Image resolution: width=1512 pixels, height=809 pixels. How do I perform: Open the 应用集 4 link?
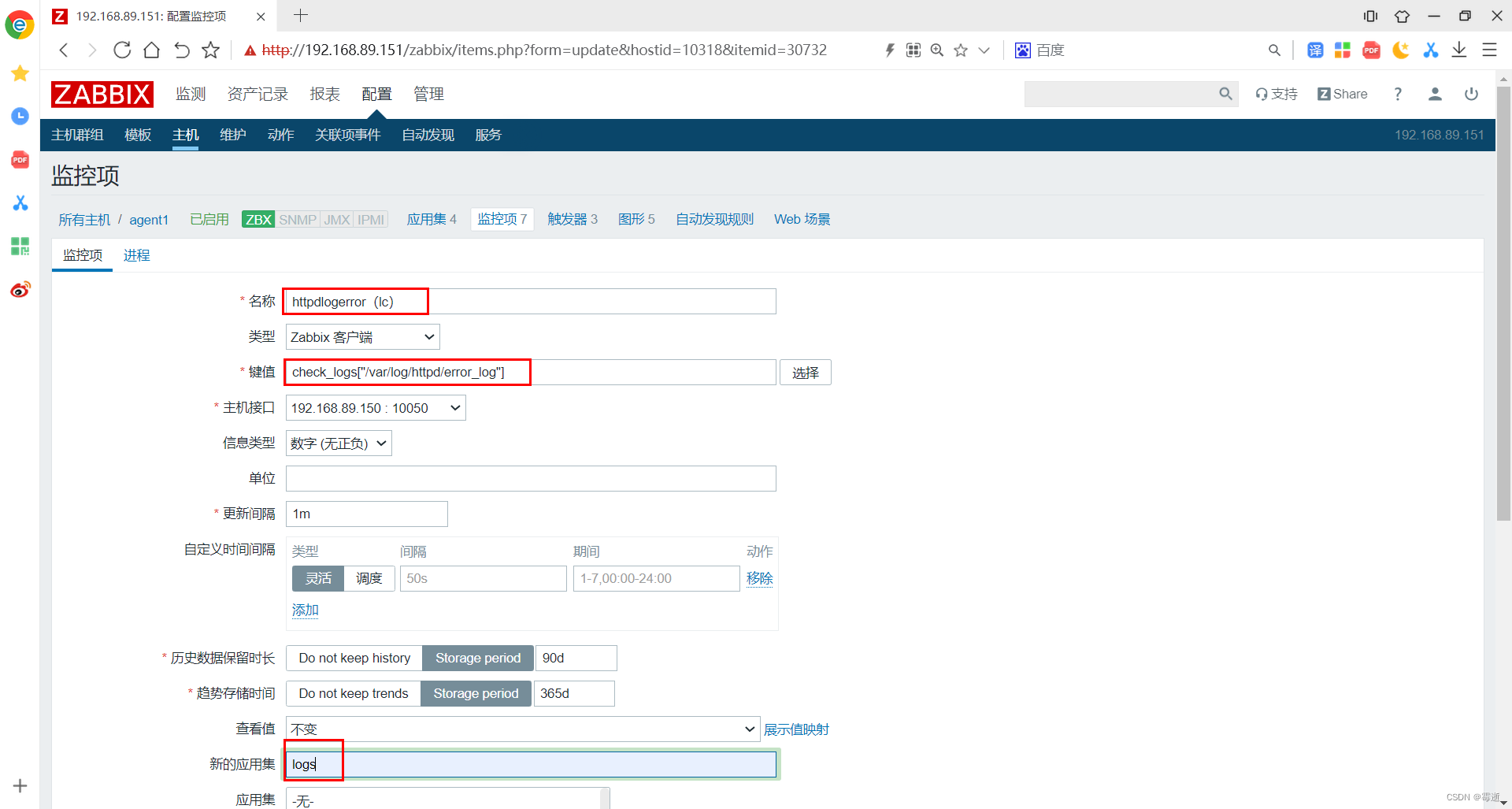pyautogui.click(x=432, y=219)
